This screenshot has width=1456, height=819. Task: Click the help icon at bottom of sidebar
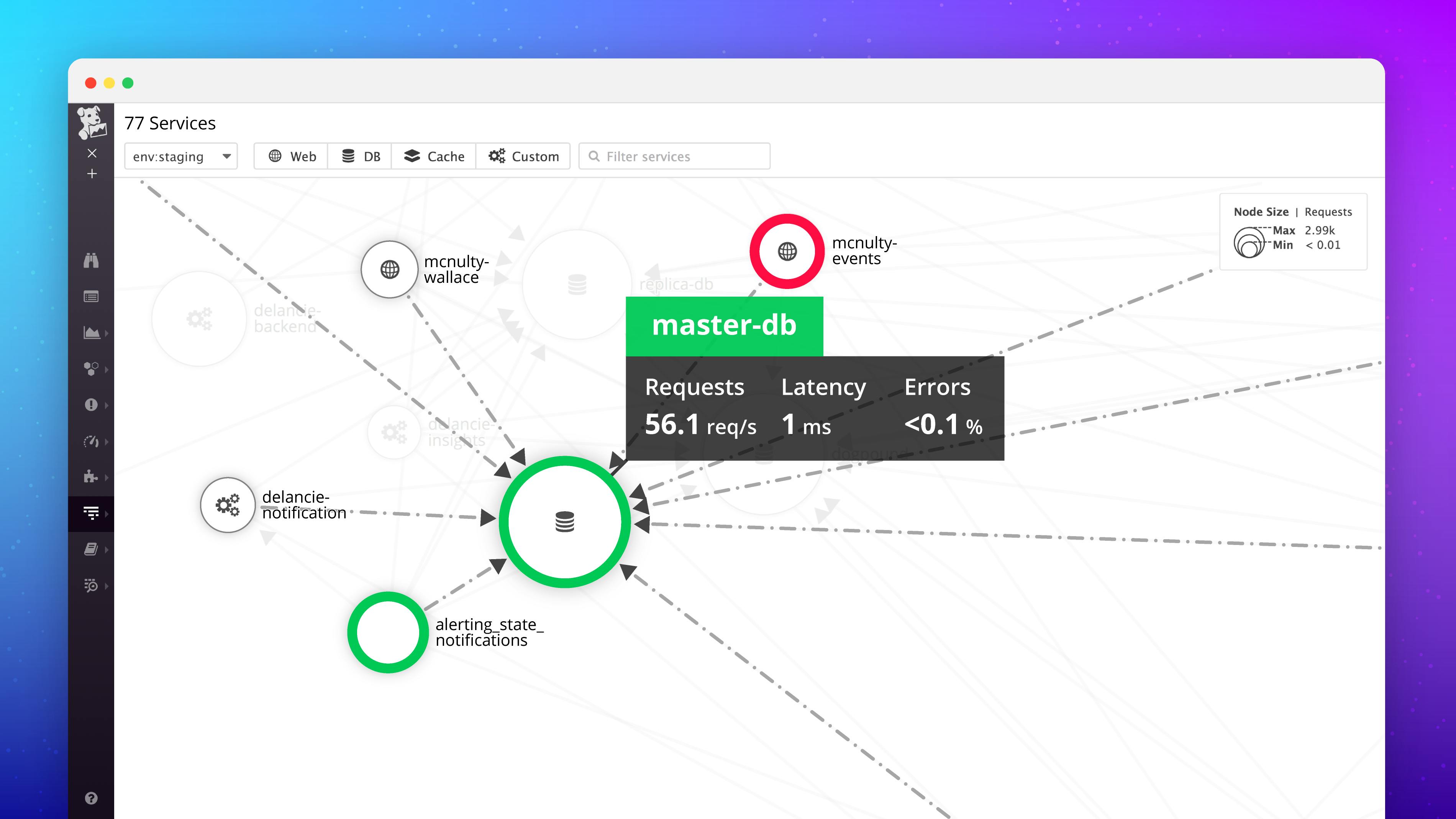pyautogui.click(x=91, y=798)
